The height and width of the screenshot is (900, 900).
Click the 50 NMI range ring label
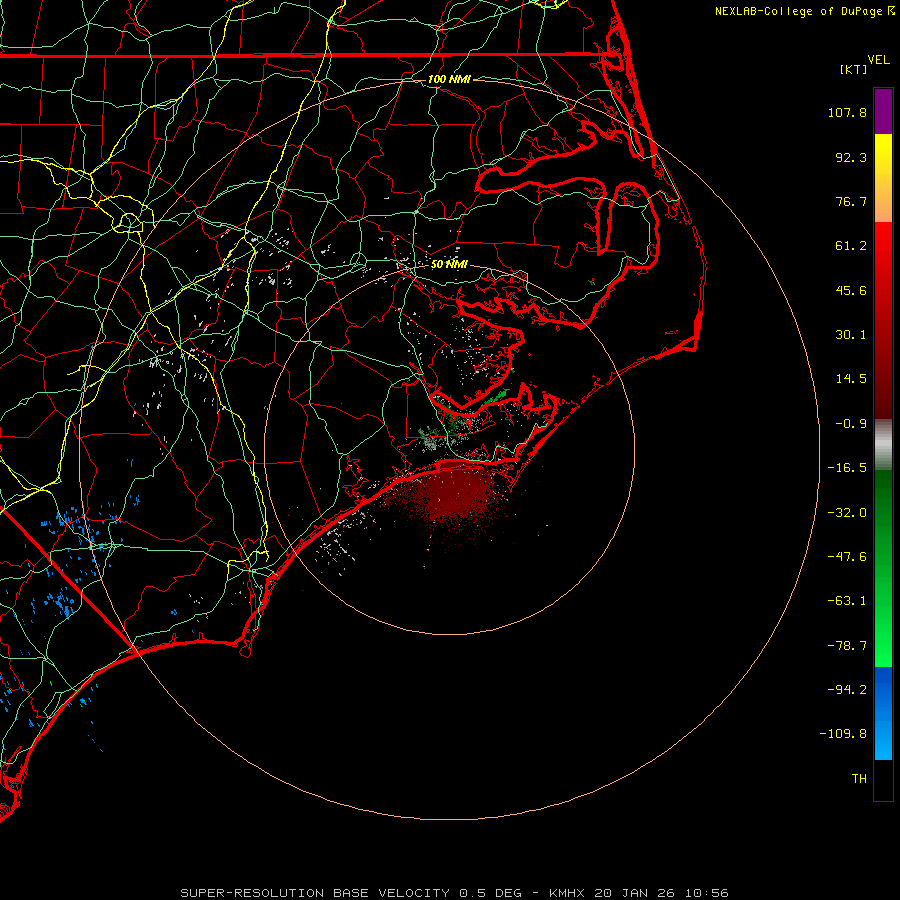pos(449,265)
